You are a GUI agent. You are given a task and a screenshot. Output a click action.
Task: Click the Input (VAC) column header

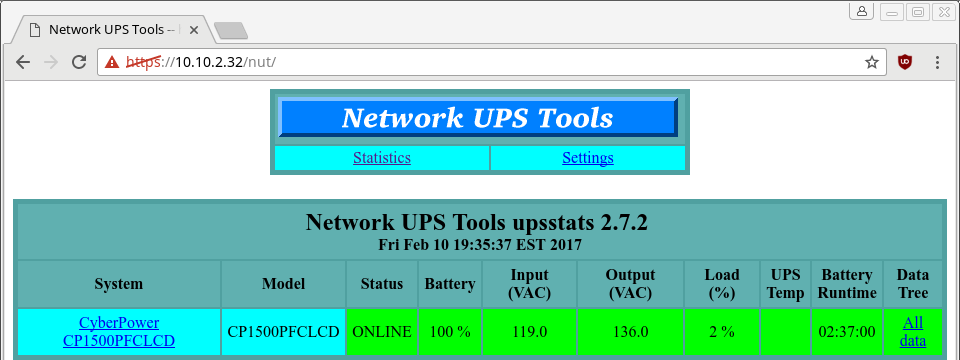[530, 284]
